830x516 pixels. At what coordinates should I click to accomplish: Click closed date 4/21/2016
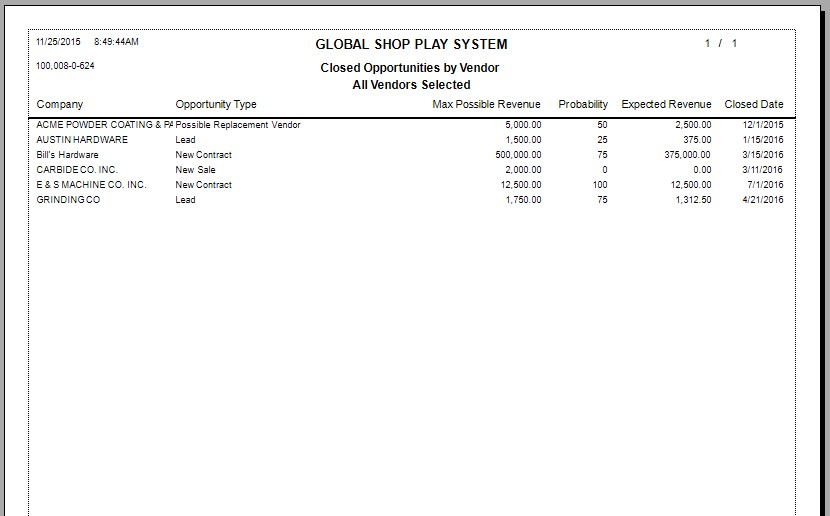click(x=763, y=200)
